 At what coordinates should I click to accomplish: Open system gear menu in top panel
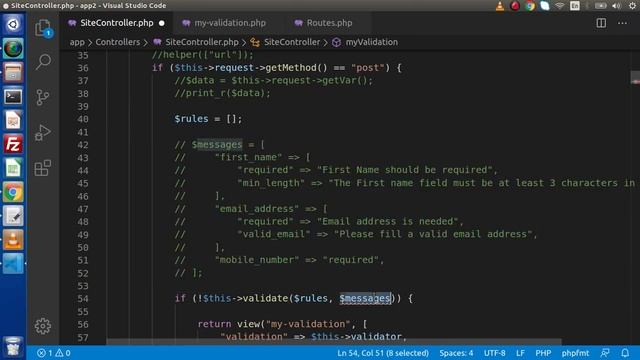[x=632, y=6]
